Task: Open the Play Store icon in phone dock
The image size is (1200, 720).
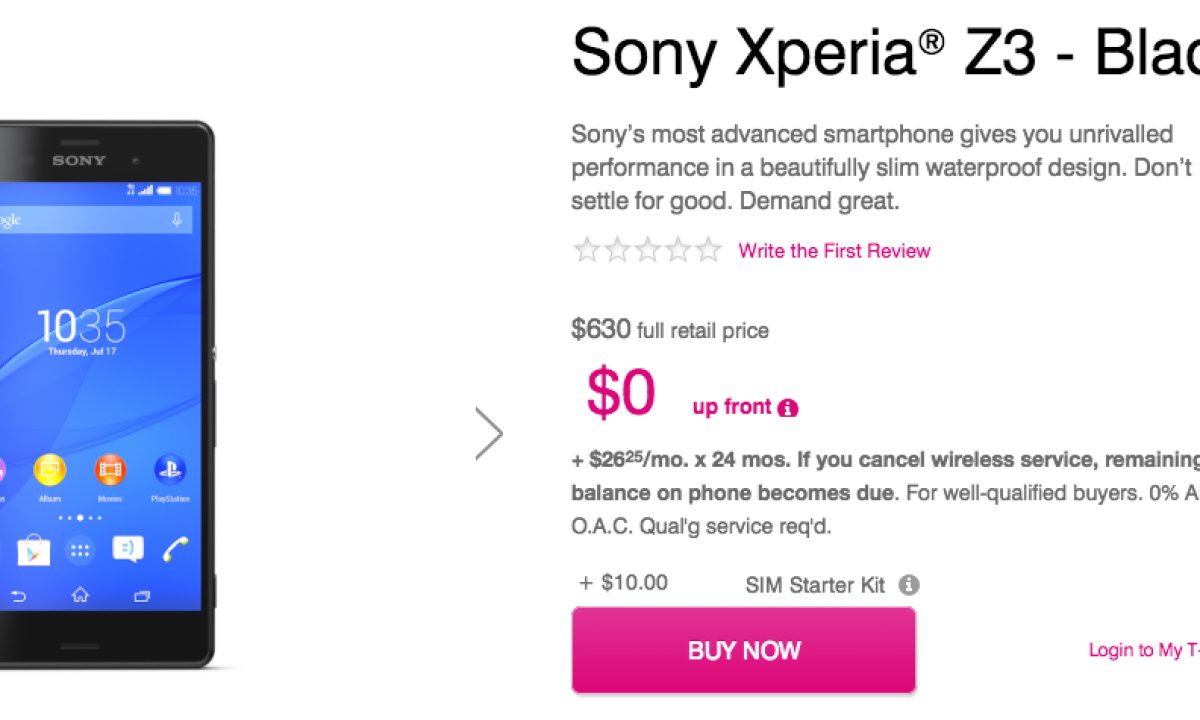Action: click(33, 549)
